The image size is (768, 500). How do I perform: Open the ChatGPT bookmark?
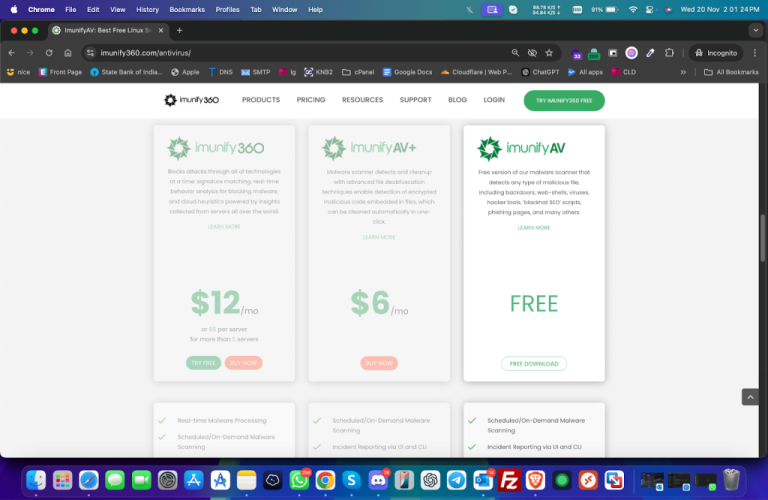click(x=540, y=72)
